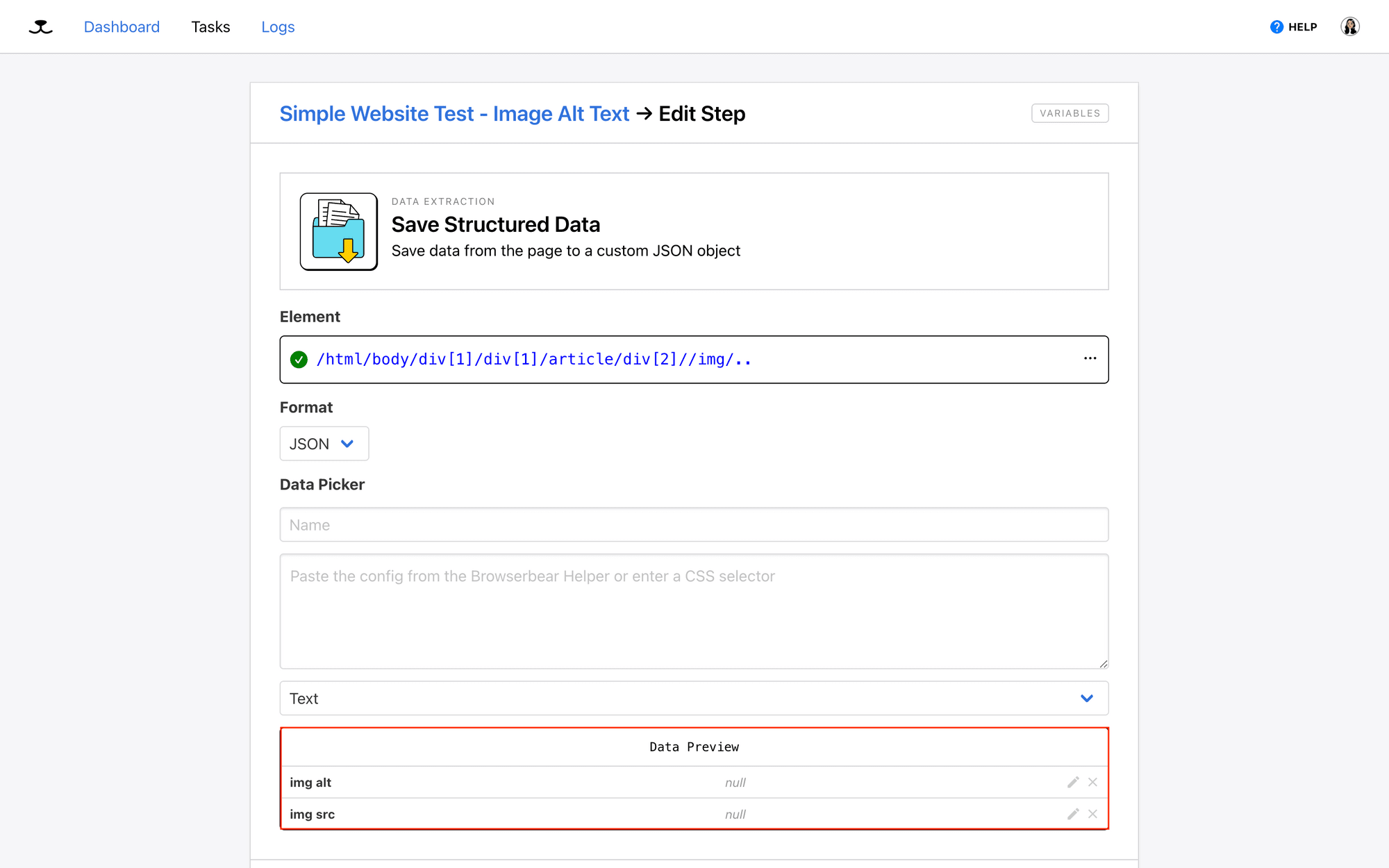Edit the img alt value with the pencil icon

[1072, 781]
